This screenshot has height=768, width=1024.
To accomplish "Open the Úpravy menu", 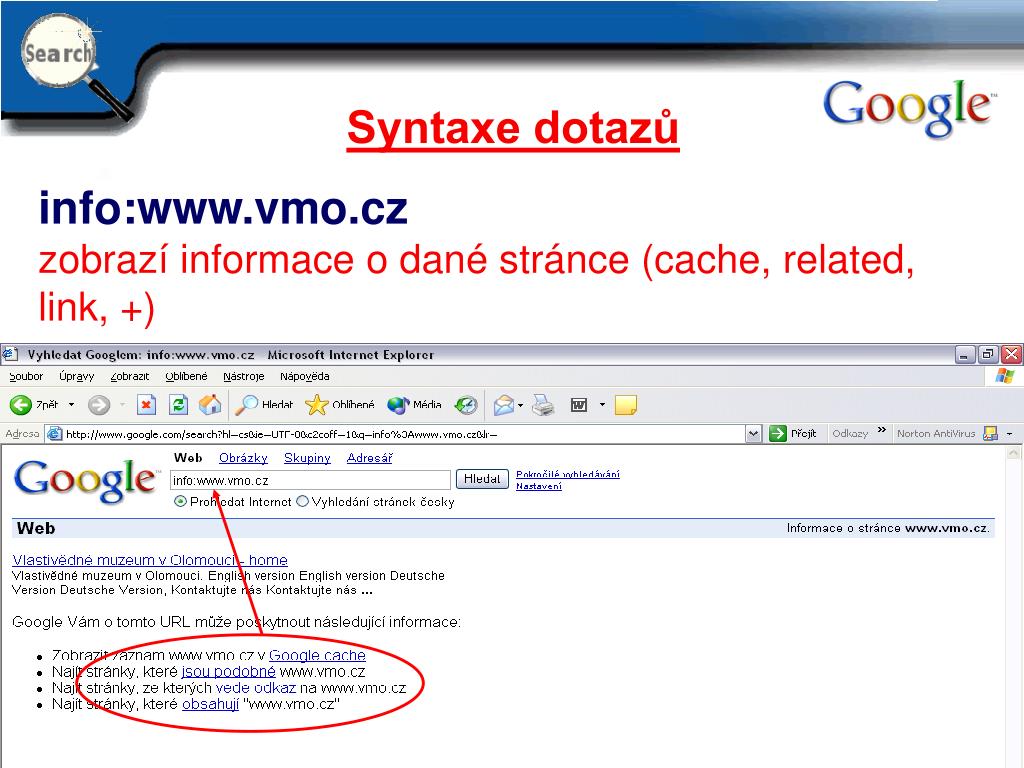I will [76, 376].
